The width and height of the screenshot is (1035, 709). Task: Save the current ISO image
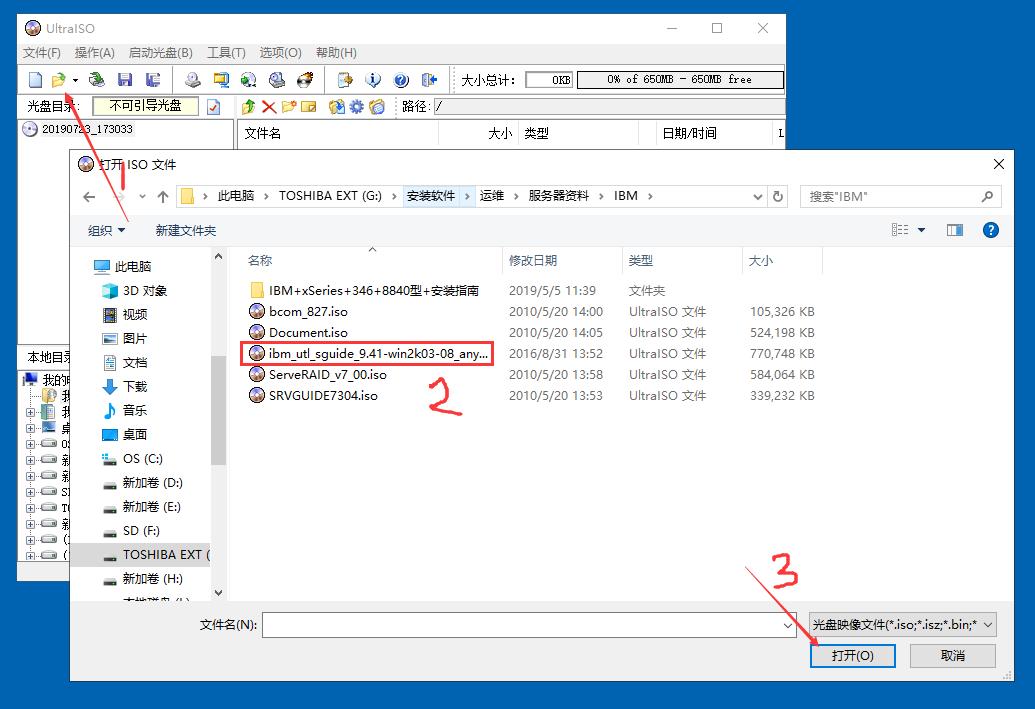pyautogui.click(x=126, y=79)
